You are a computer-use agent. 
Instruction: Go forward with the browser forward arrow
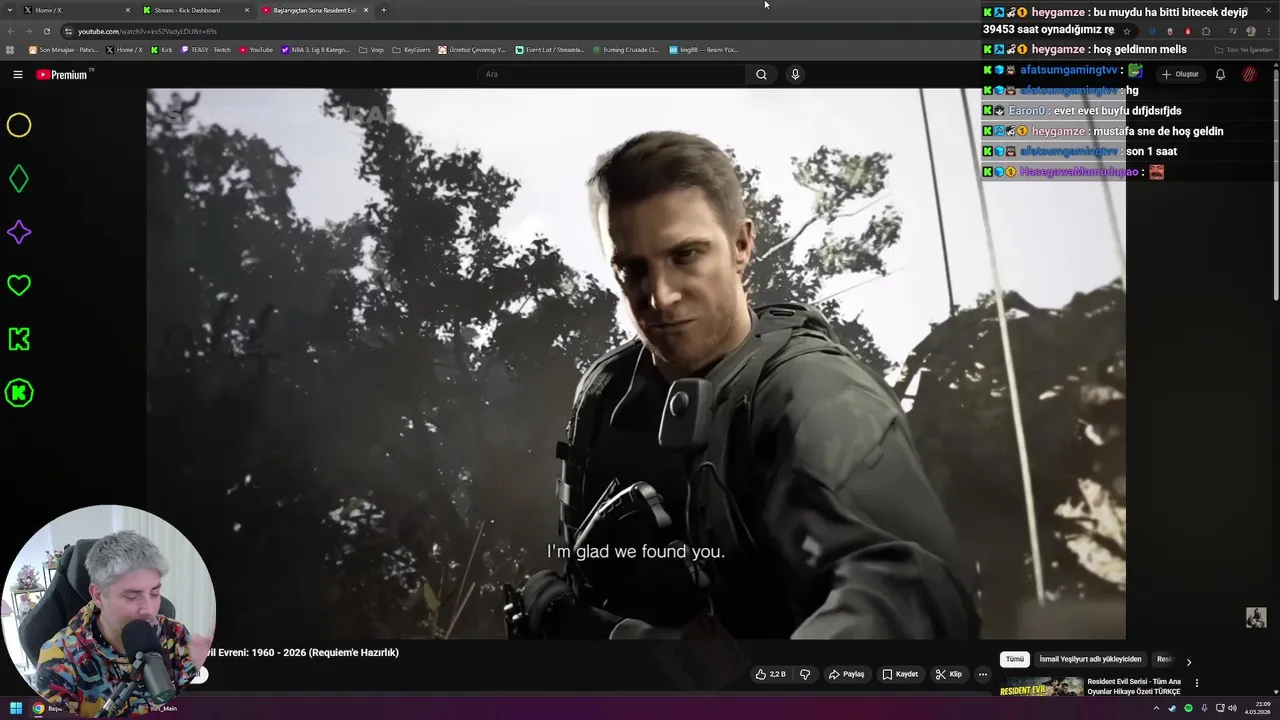[28, 31]
